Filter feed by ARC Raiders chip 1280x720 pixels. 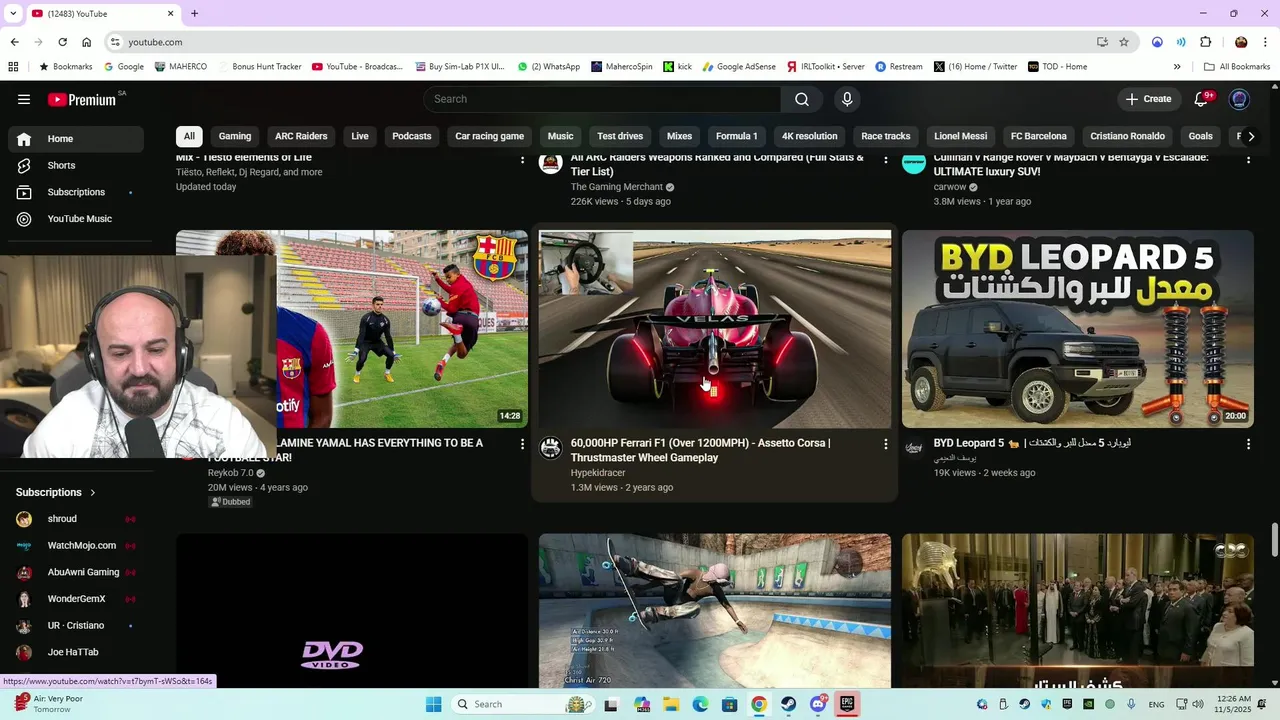301,136
